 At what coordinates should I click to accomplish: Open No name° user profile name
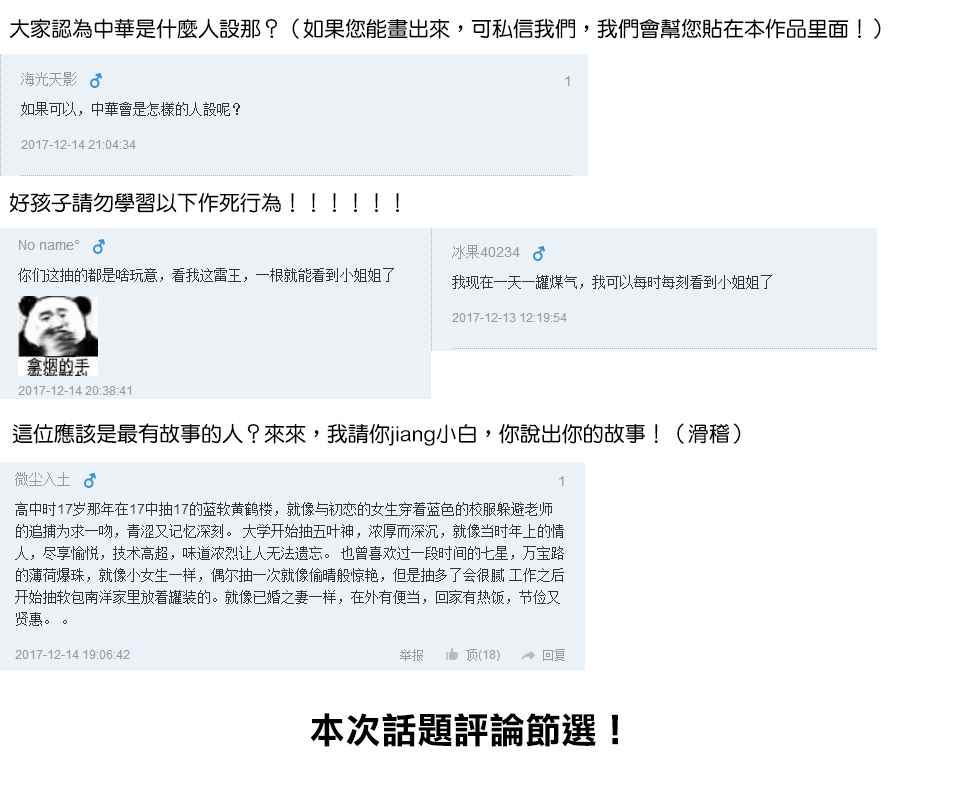tap(48, 245)
